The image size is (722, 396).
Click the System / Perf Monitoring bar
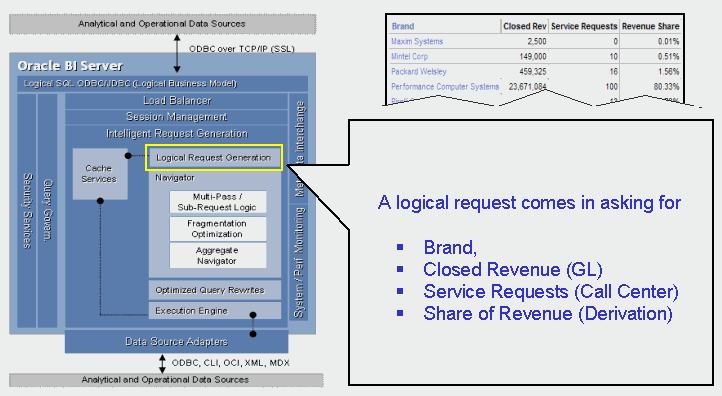click(x=299, y=262)
